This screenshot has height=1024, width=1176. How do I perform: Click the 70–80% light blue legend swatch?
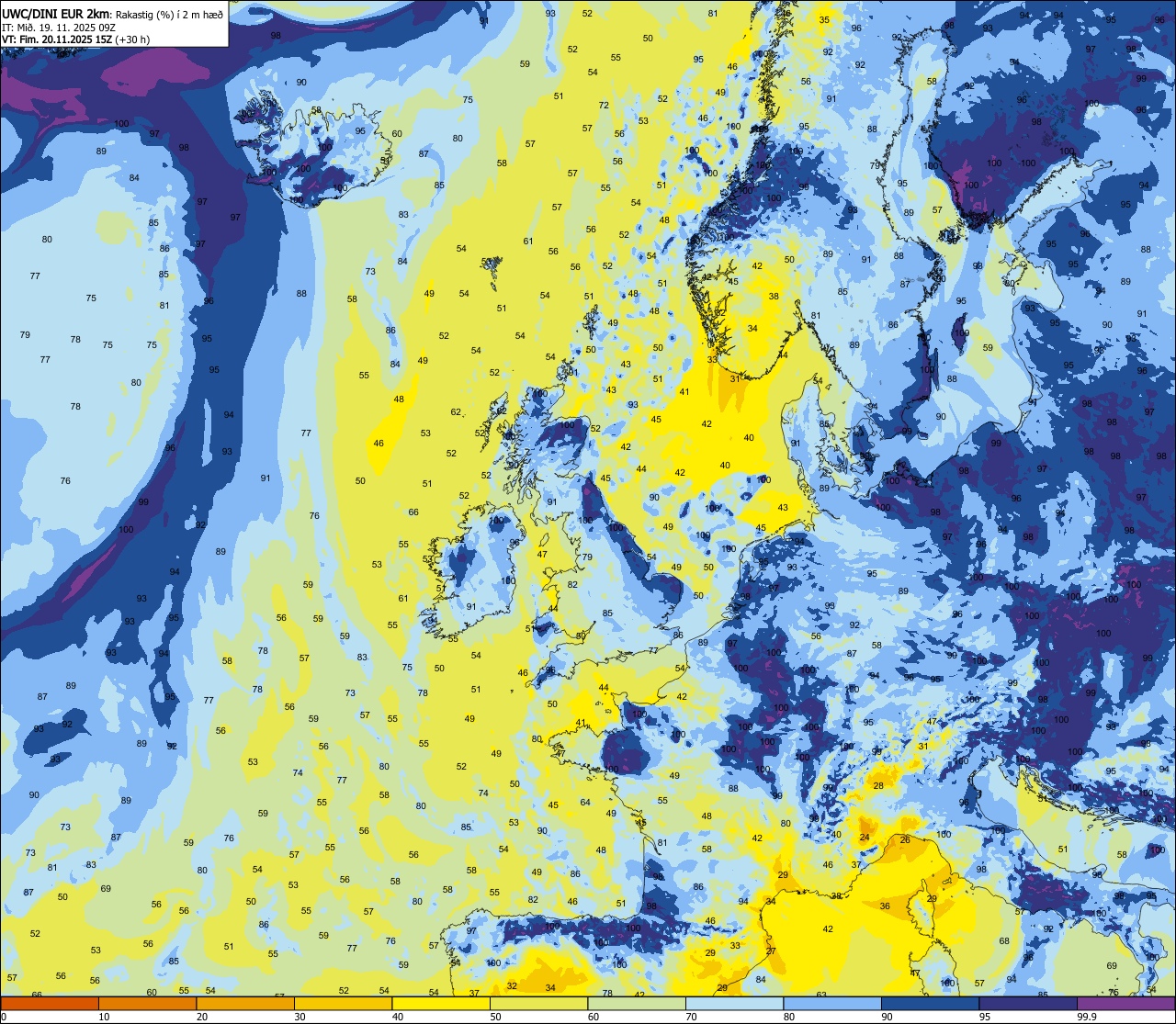point(734,1004)
